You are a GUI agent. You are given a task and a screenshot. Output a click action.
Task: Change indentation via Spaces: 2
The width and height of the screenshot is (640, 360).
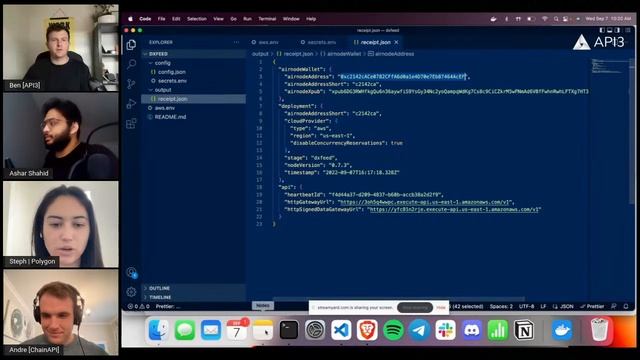[x=501, y=306]
